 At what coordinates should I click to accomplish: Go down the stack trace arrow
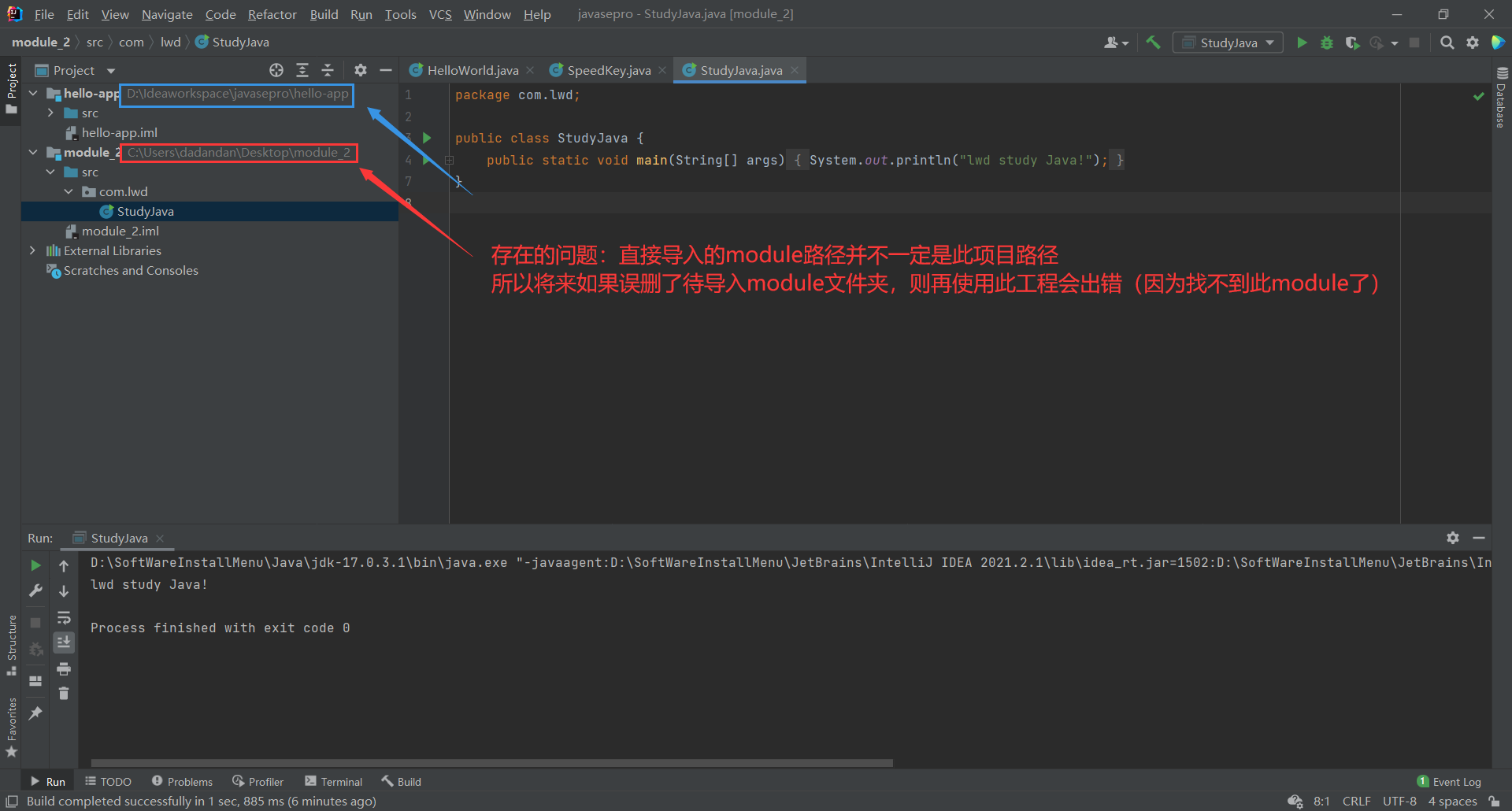pyautogui.click(x=64, y=591)
